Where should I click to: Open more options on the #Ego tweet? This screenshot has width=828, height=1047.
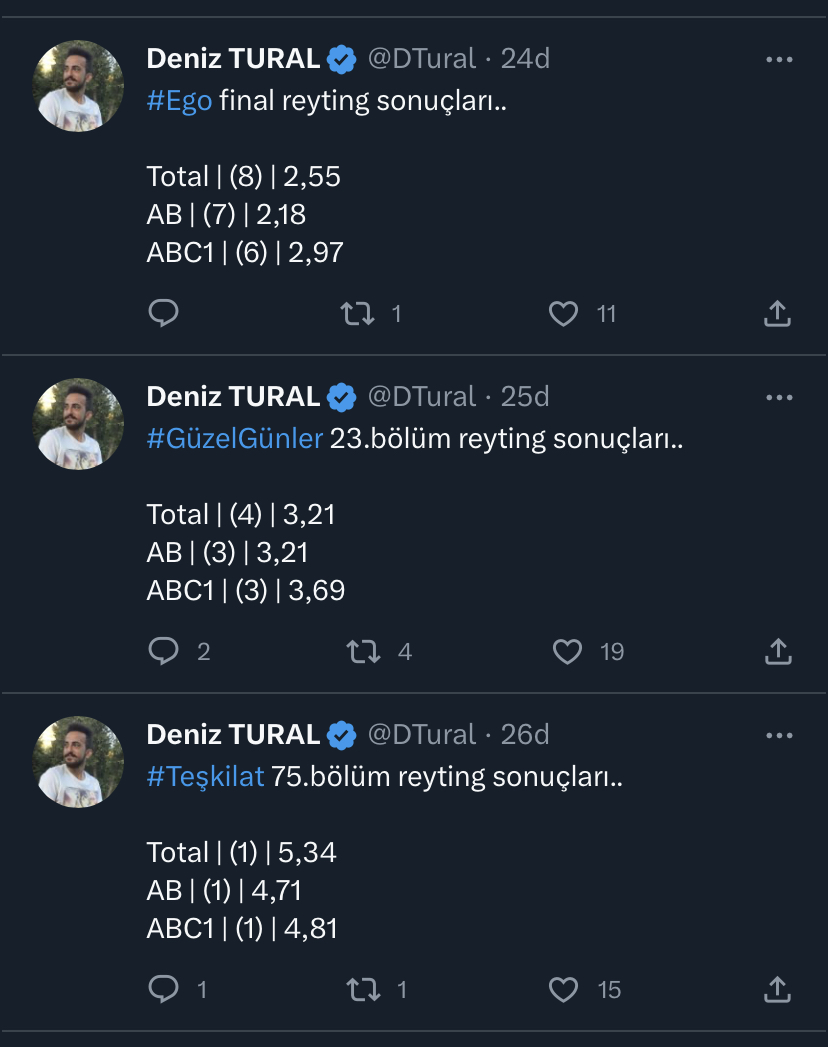click(778, 60)
